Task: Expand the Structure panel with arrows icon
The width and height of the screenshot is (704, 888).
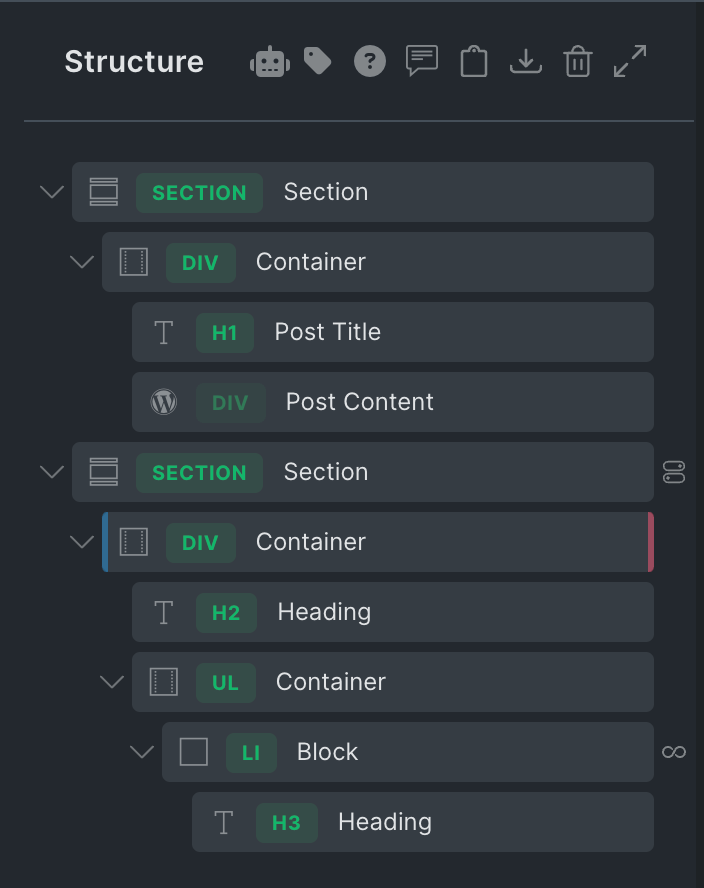Action: [630, 62]
